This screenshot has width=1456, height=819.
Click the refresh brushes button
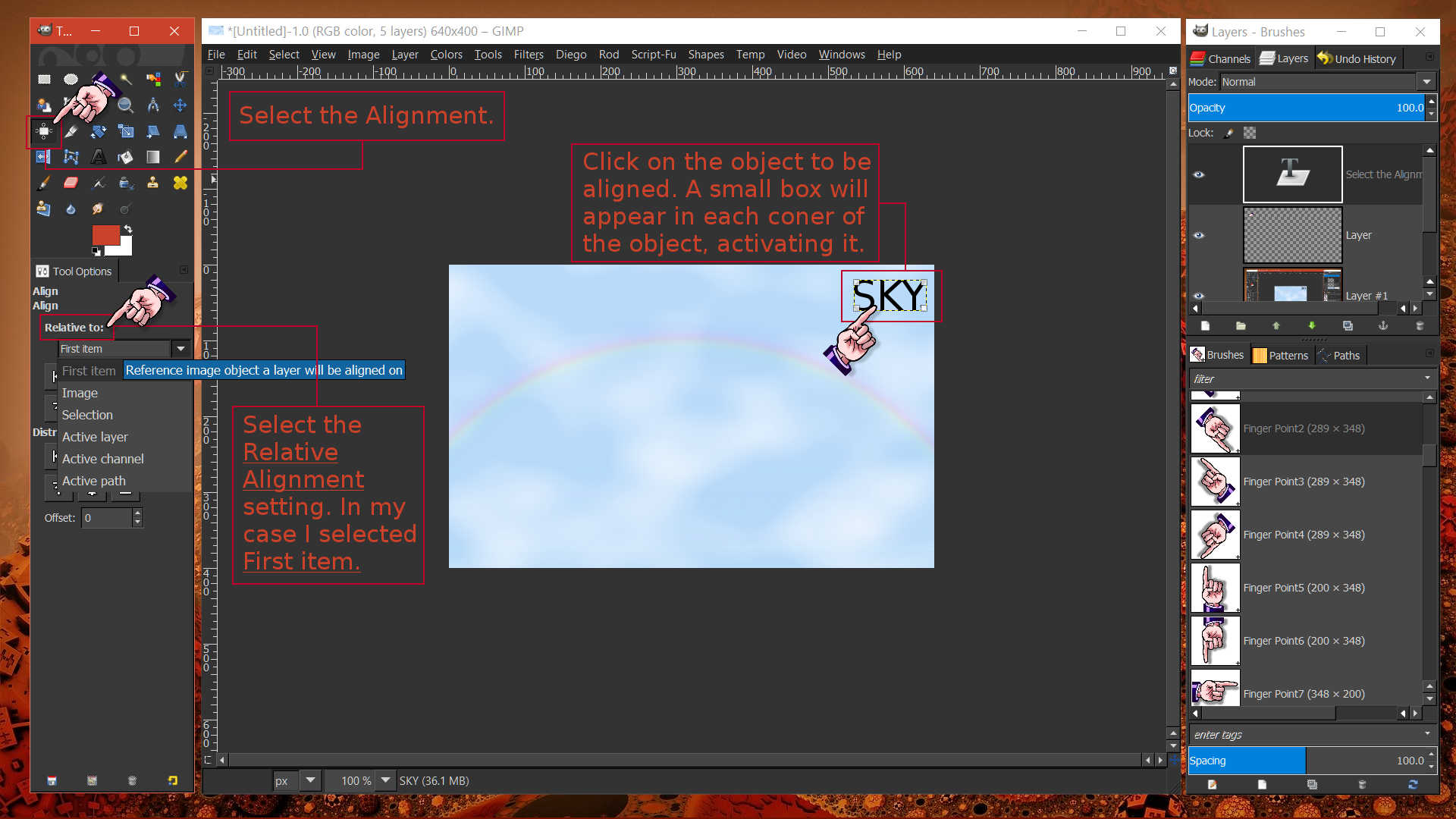(x=1414, y=786)
